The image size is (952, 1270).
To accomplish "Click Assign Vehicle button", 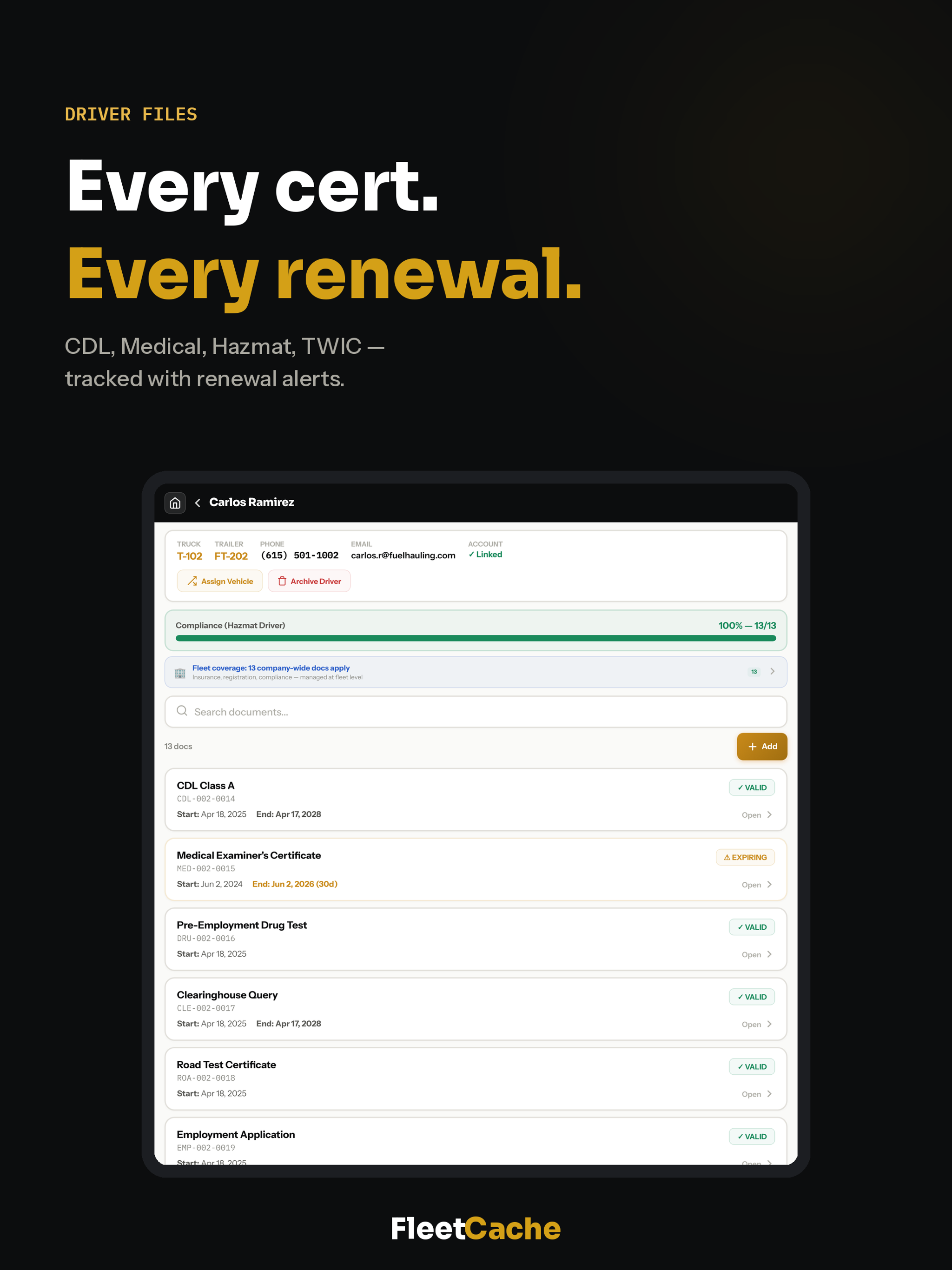I will 220,581.
